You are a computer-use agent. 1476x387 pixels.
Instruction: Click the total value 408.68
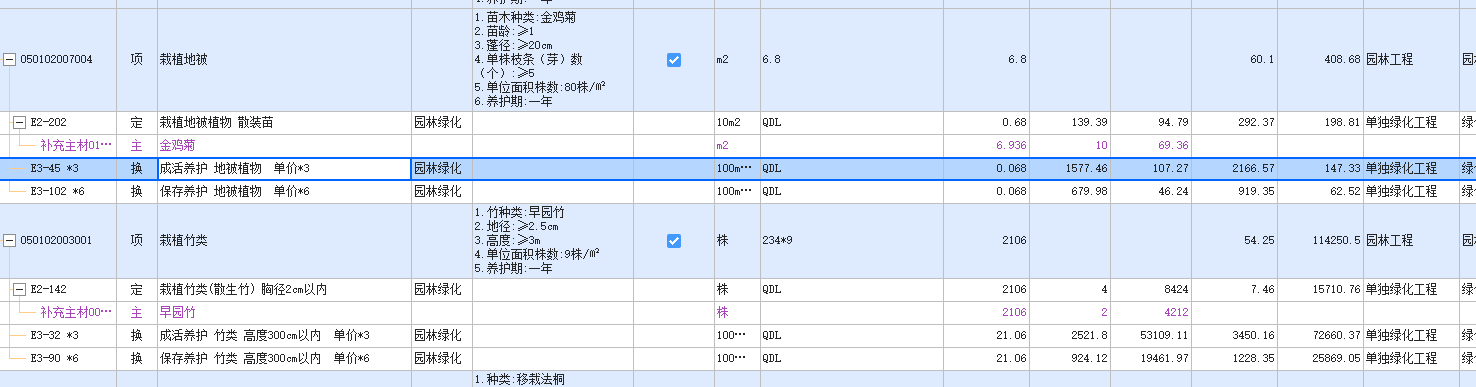tap(1342, 60)
